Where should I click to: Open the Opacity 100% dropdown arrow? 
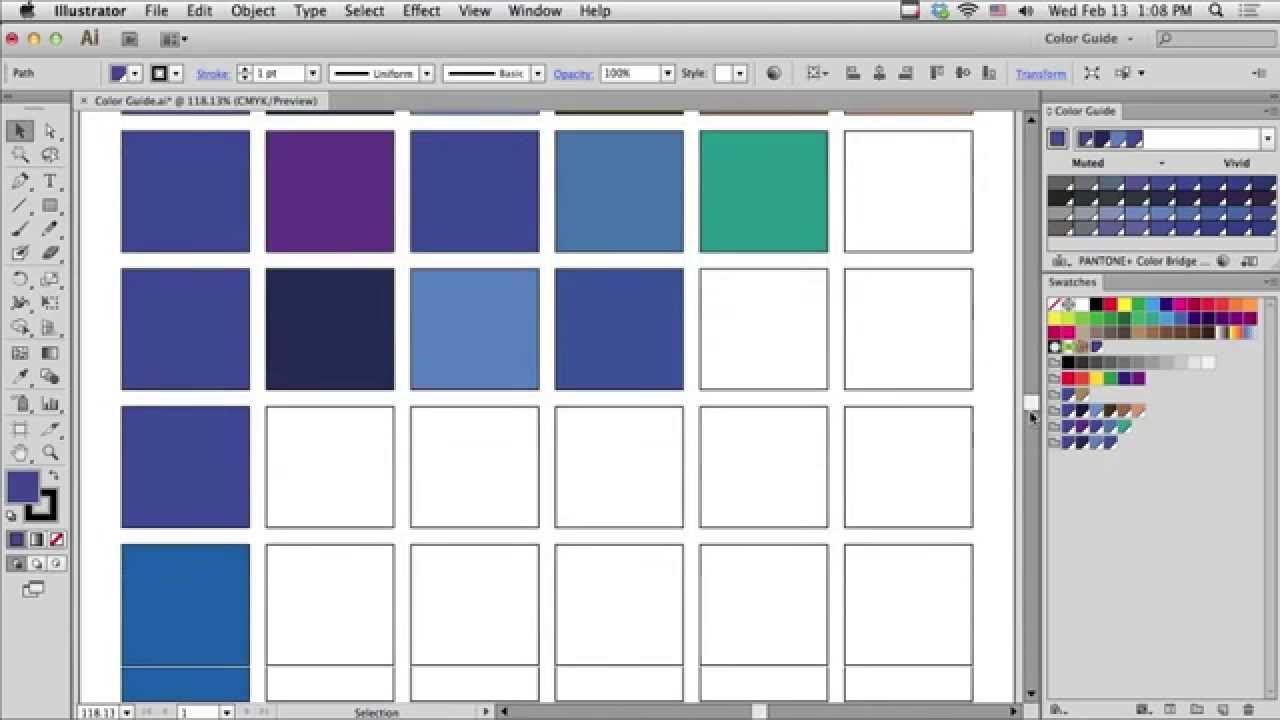click(667, 73)
